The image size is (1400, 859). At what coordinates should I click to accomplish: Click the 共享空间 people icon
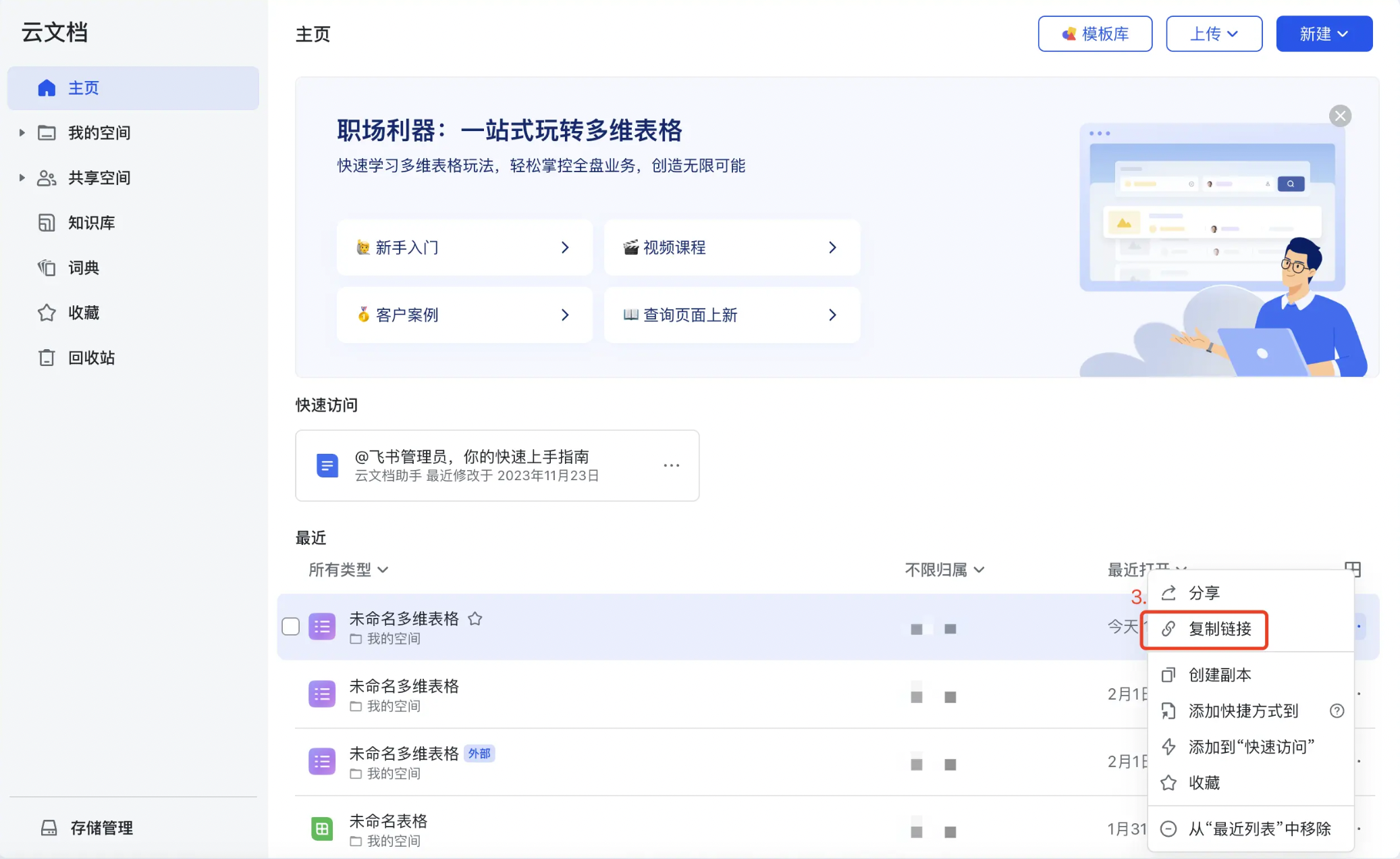[x=47, y=178]
